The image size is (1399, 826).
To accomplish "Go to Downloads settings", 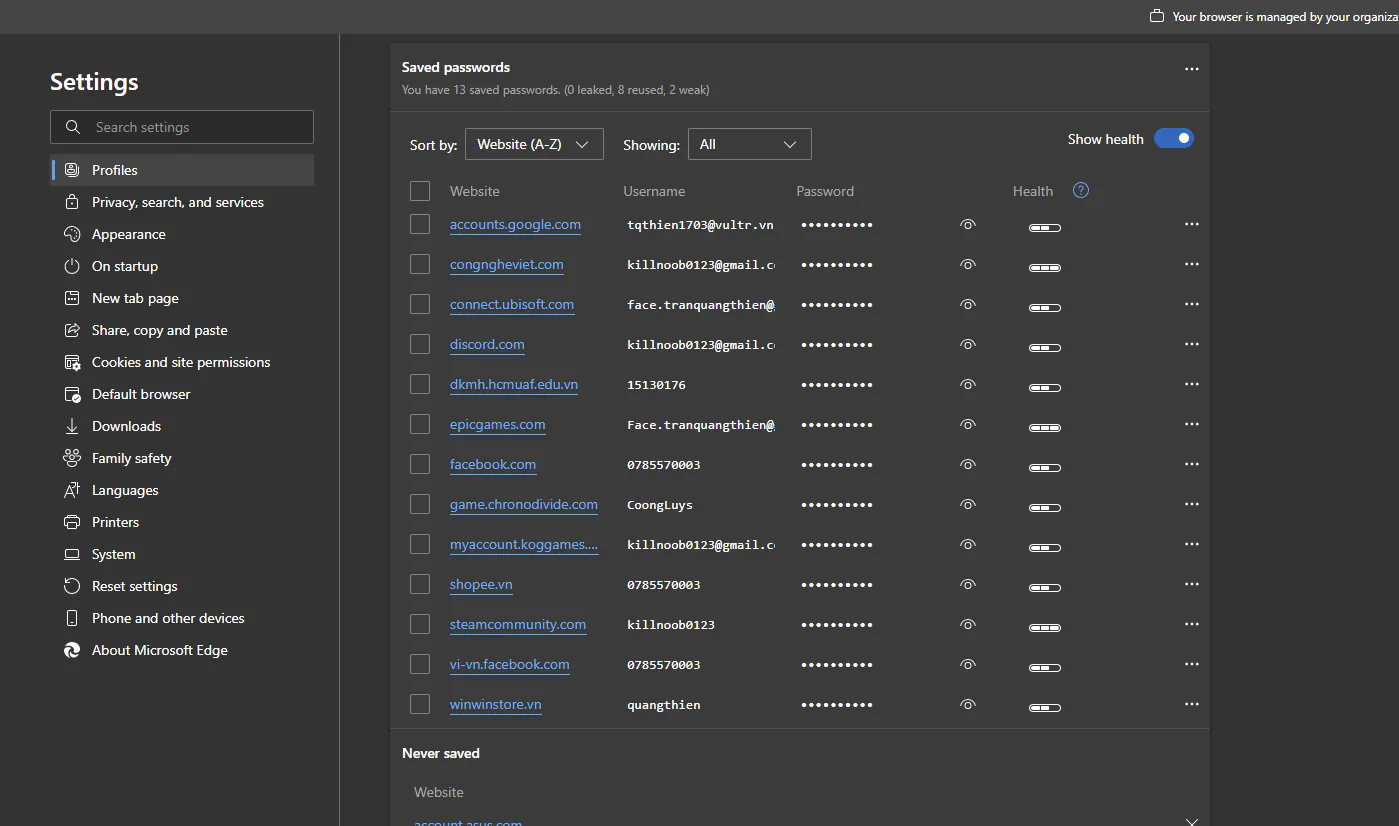I will (183, 426).
